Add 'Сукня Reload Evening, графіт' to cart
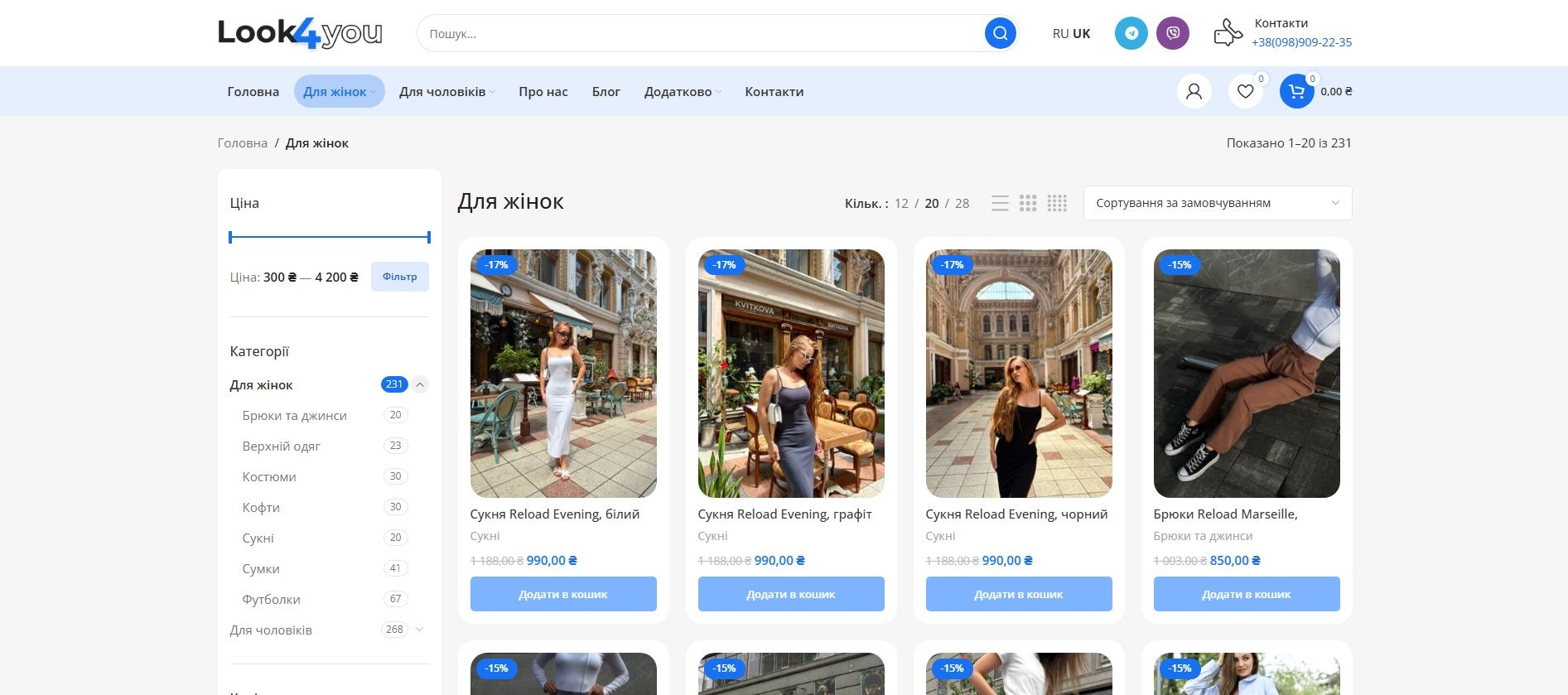 (791, 594)
